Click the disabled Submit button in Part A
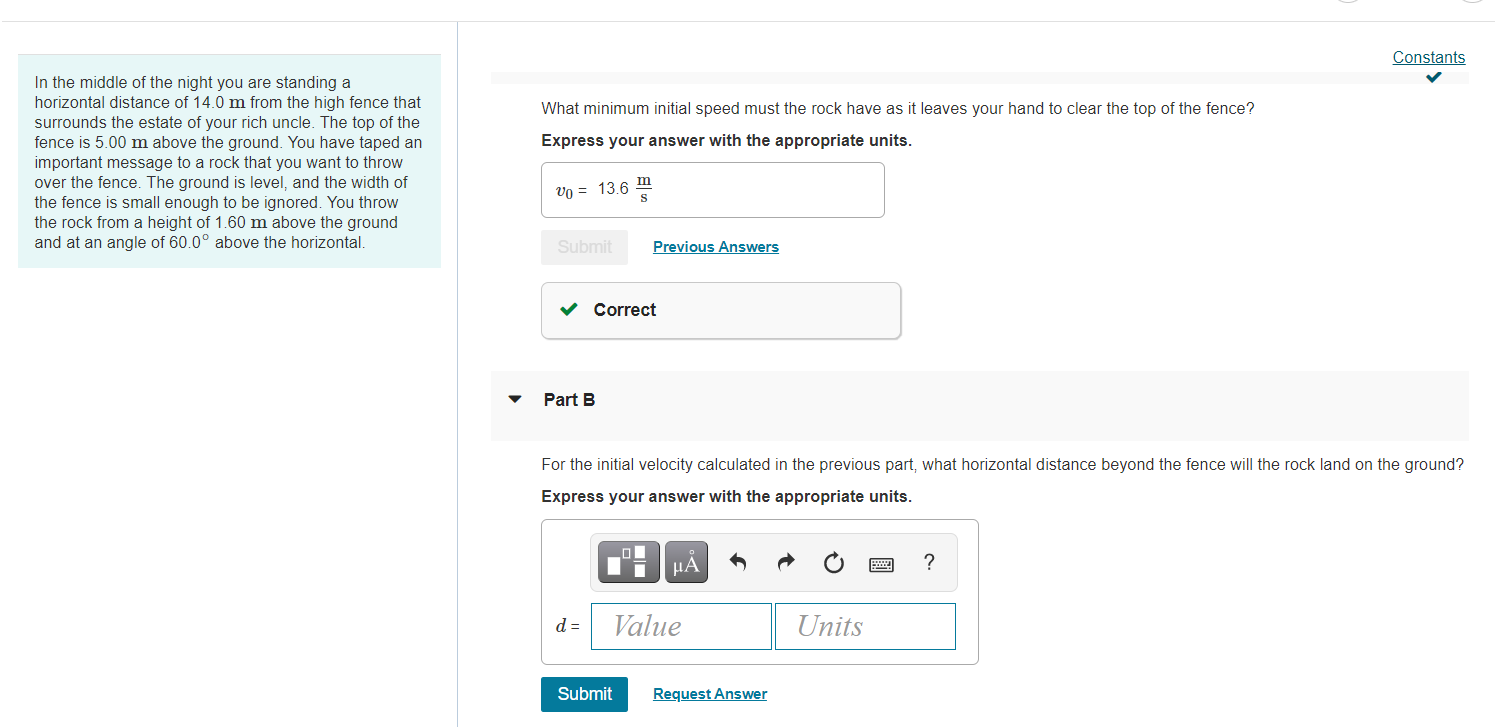 pyautogui.click(x=584, y=246)
